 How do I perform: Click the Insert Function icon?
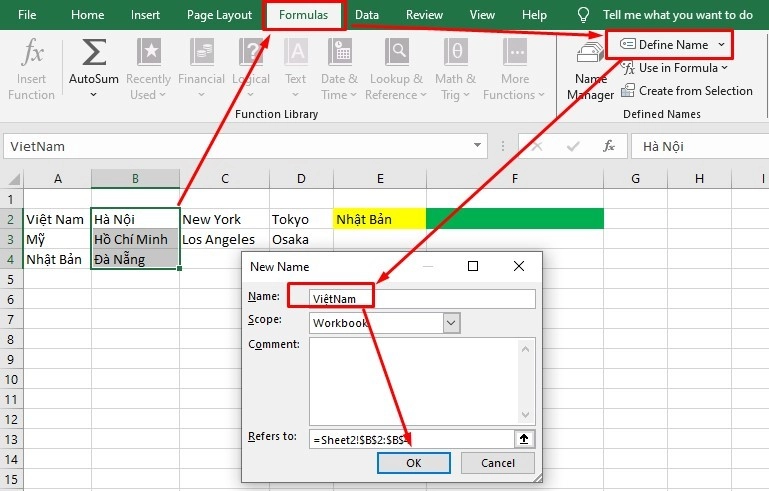click(31, 69)
